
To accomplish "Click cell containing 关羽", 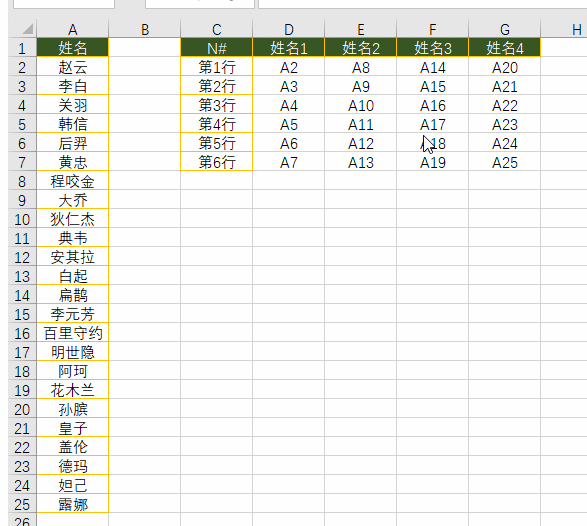I will 73,105.
